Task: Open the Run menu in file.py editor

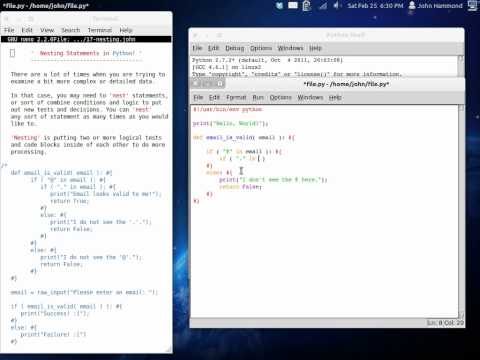Action: point(258,97)
